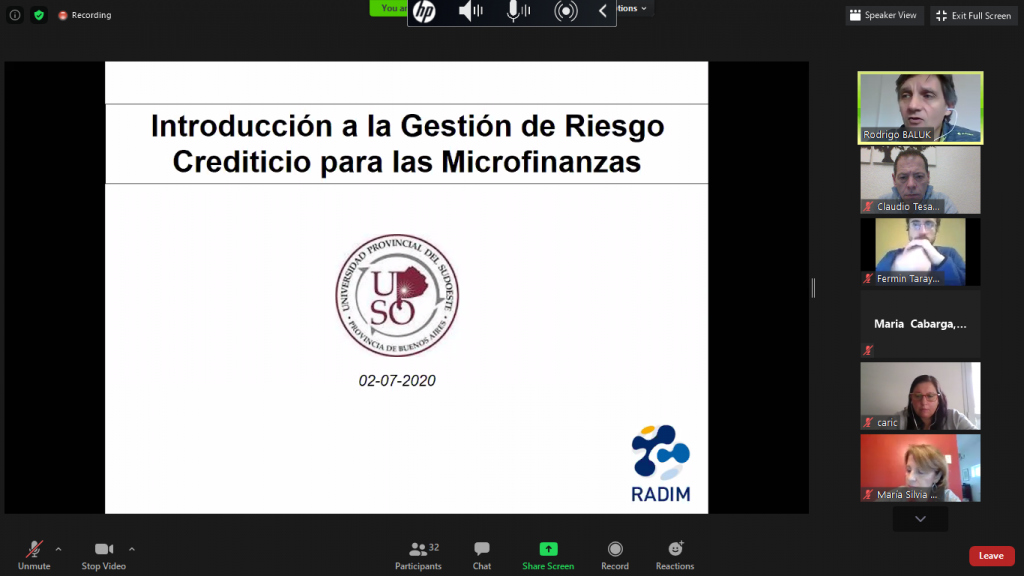This screenshot has width=1024, height=576.
Task: Toggle the speaker volume icon in HP overlay
Action: click(470, 11)
